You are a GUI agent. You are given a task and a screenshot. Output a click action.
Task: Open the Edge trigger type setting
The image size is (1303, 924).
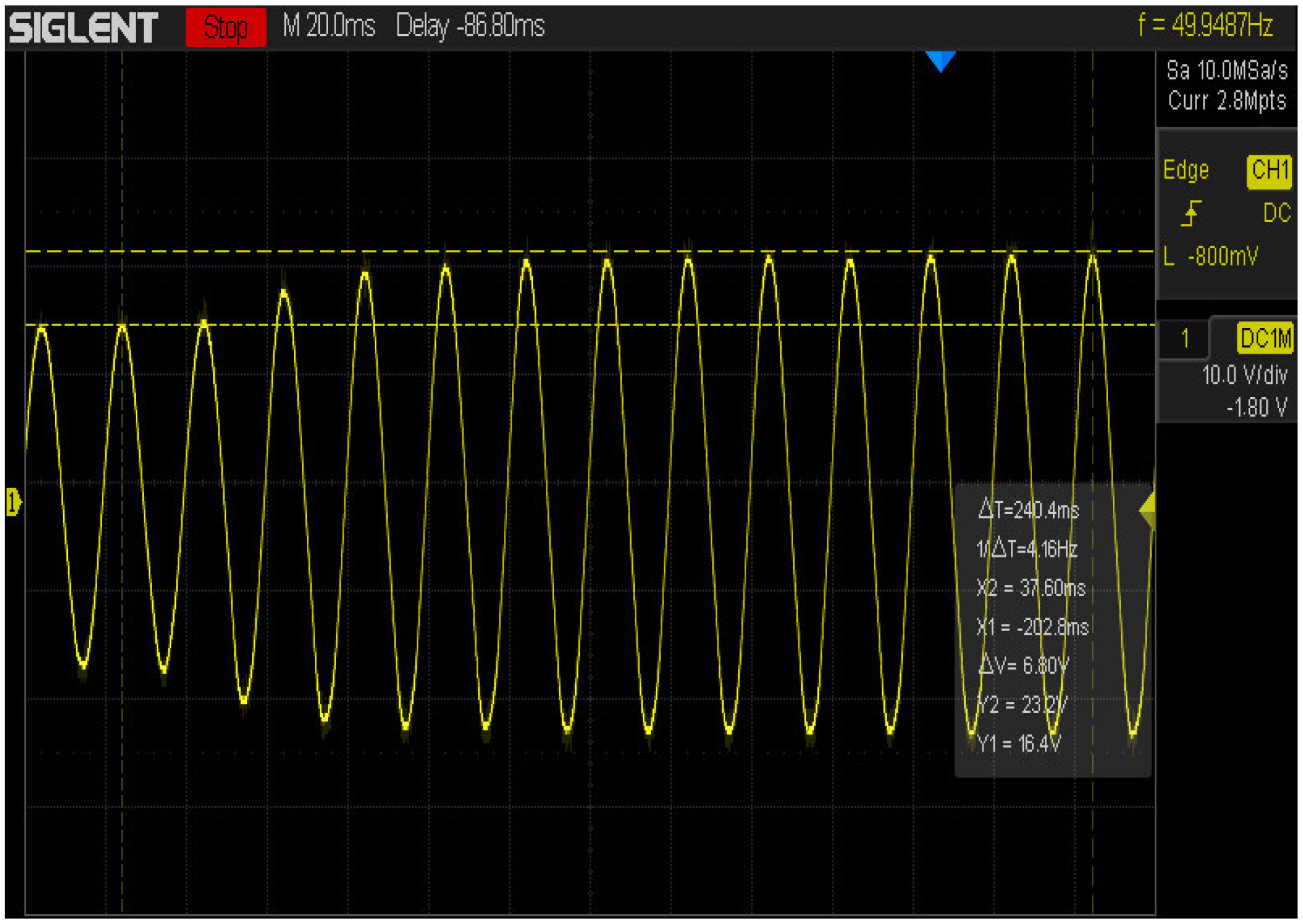click(x=1186, y=170)
